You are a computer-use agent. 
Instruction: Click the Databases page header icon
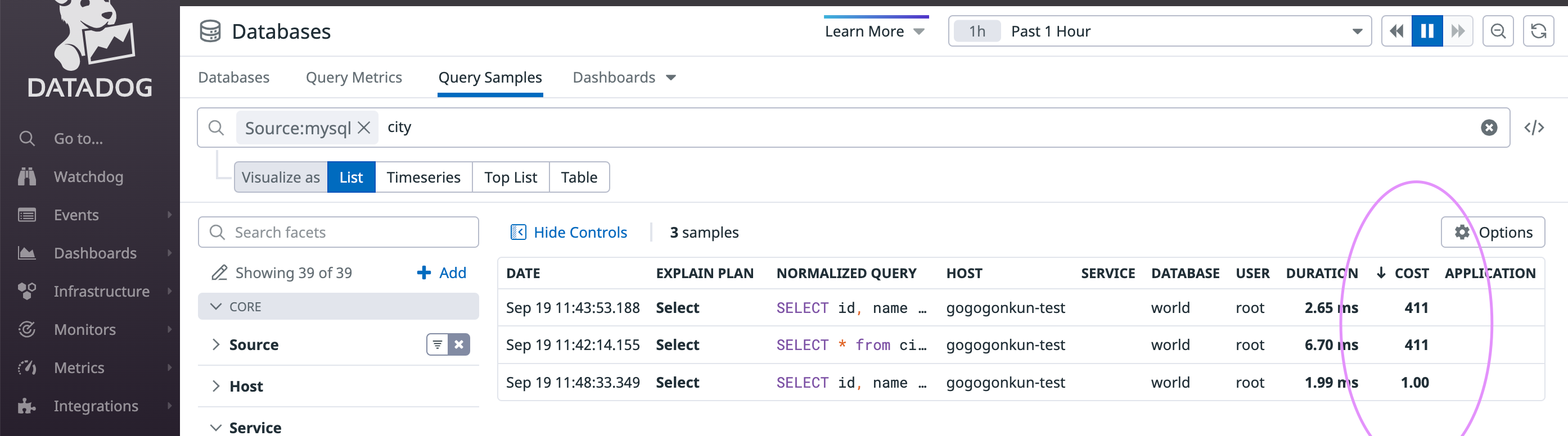coord(210,31)
